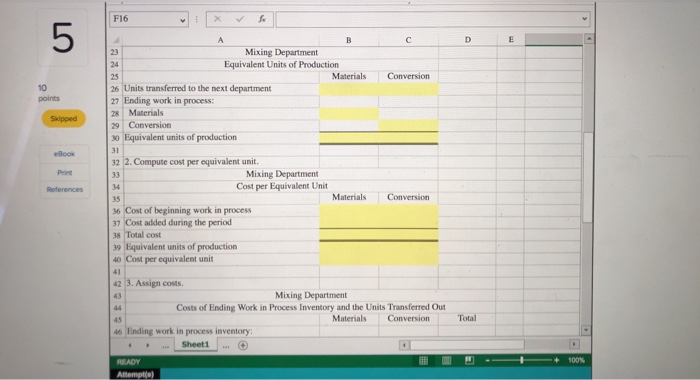The width and height of the screenshot is (700, 380).
Task: Select all cells via the corner triangle
Action: 116,40
